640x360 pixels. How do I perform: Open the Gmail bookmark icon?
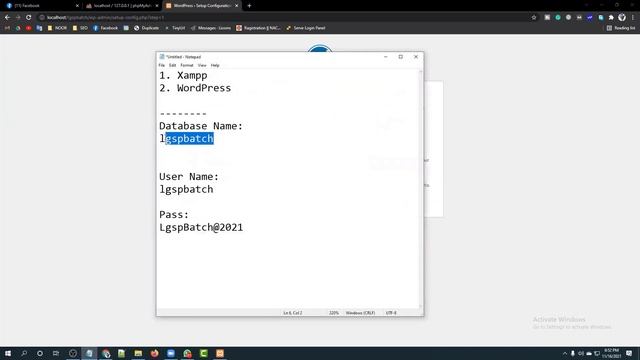coord(7,28)
